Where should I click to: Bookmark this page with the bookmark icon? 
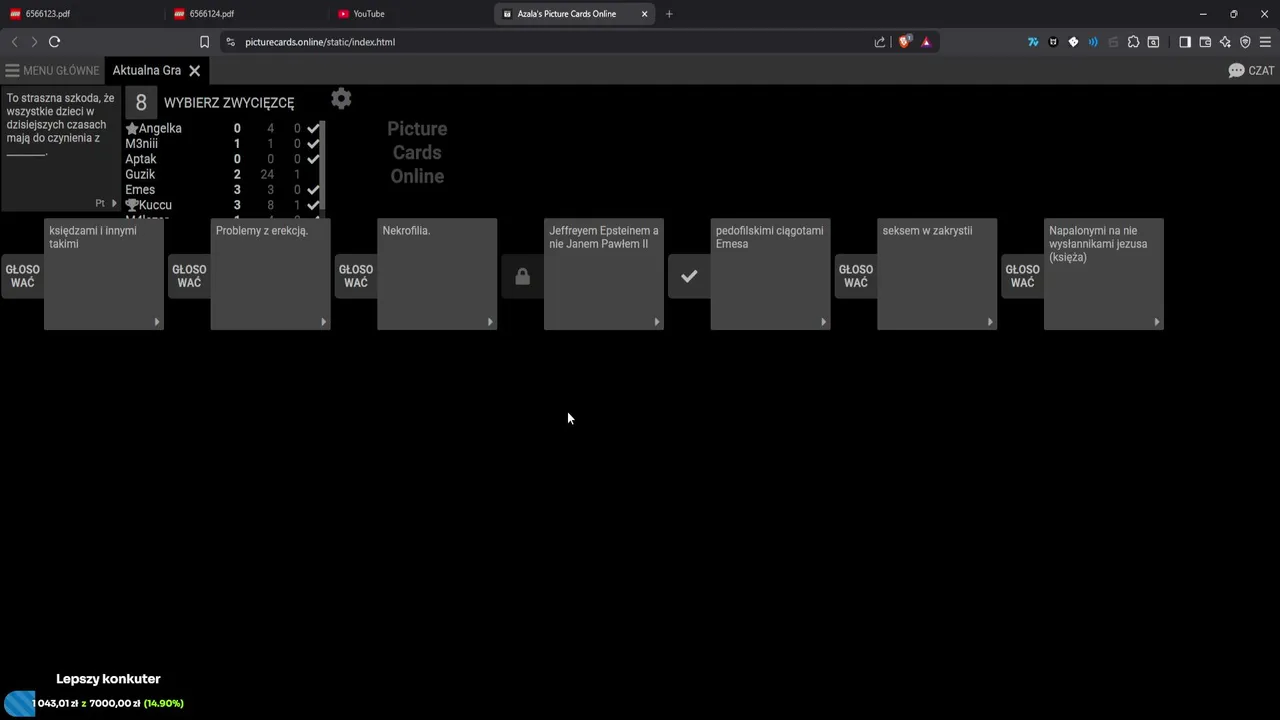[x=204, y=42]
